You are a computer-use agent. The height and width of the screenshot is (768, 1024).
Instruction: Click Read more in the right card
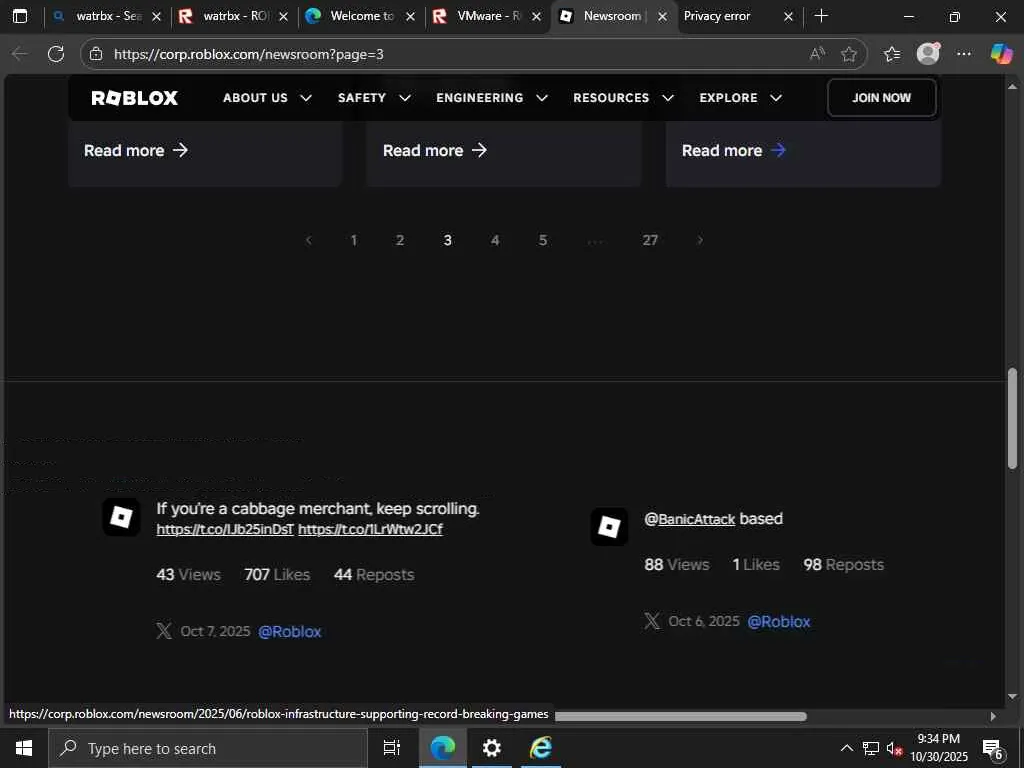coord(733,151)
